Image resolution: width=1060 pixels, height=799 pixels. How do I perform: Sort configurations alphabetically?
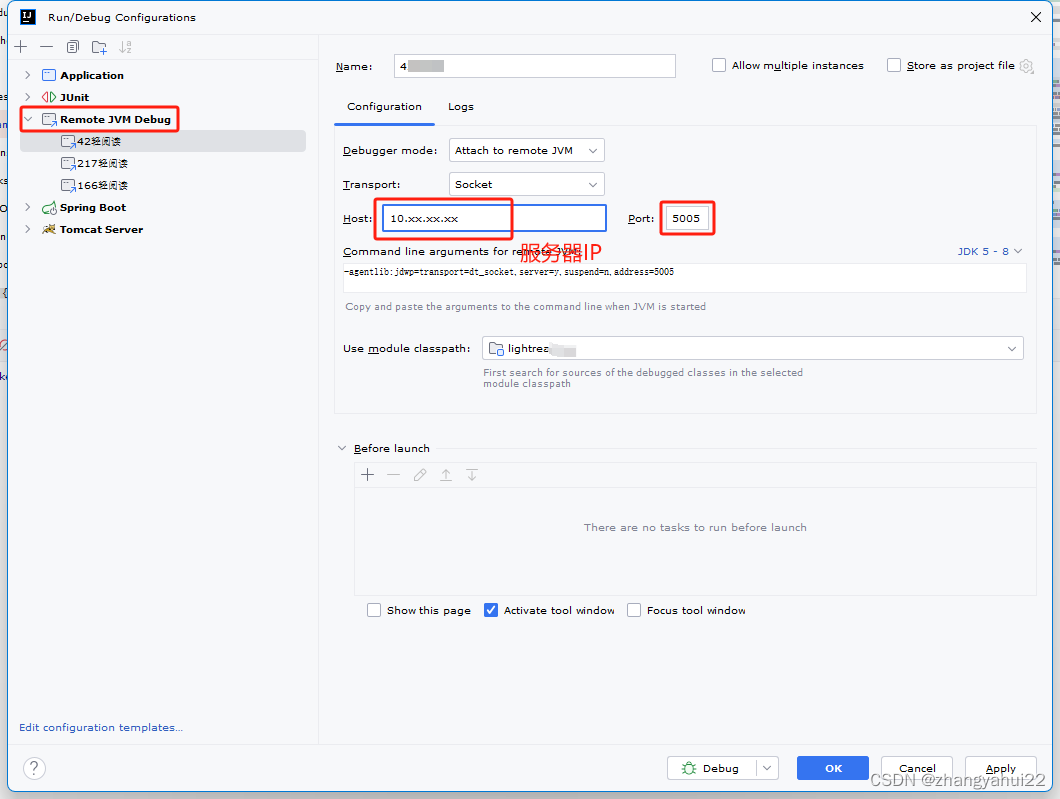point(124,46)
